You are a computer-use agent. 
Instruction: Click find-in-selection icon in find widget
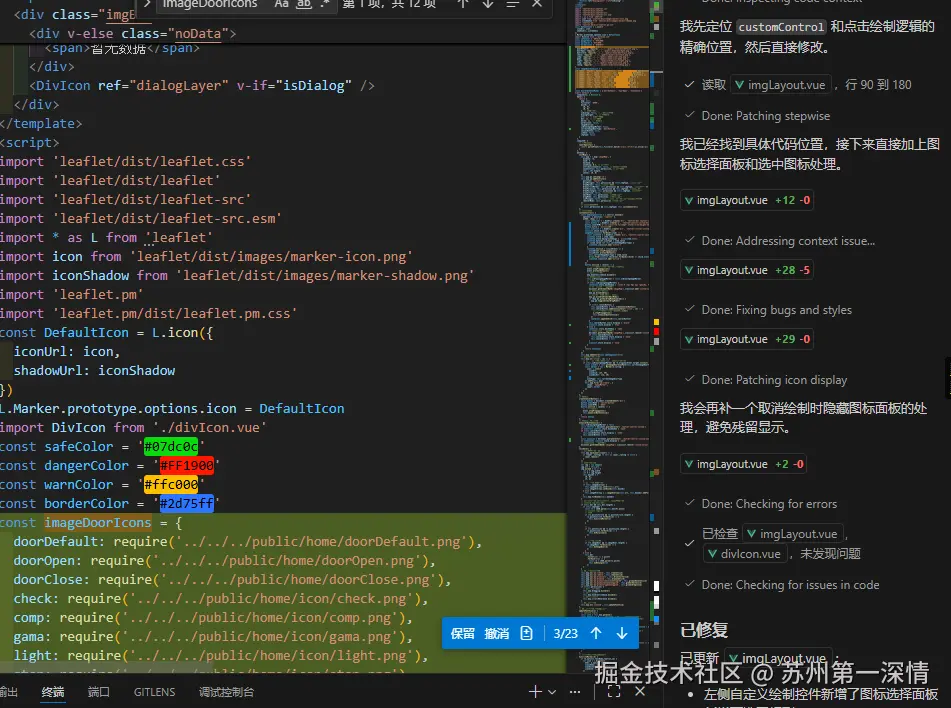coord(513,4)
